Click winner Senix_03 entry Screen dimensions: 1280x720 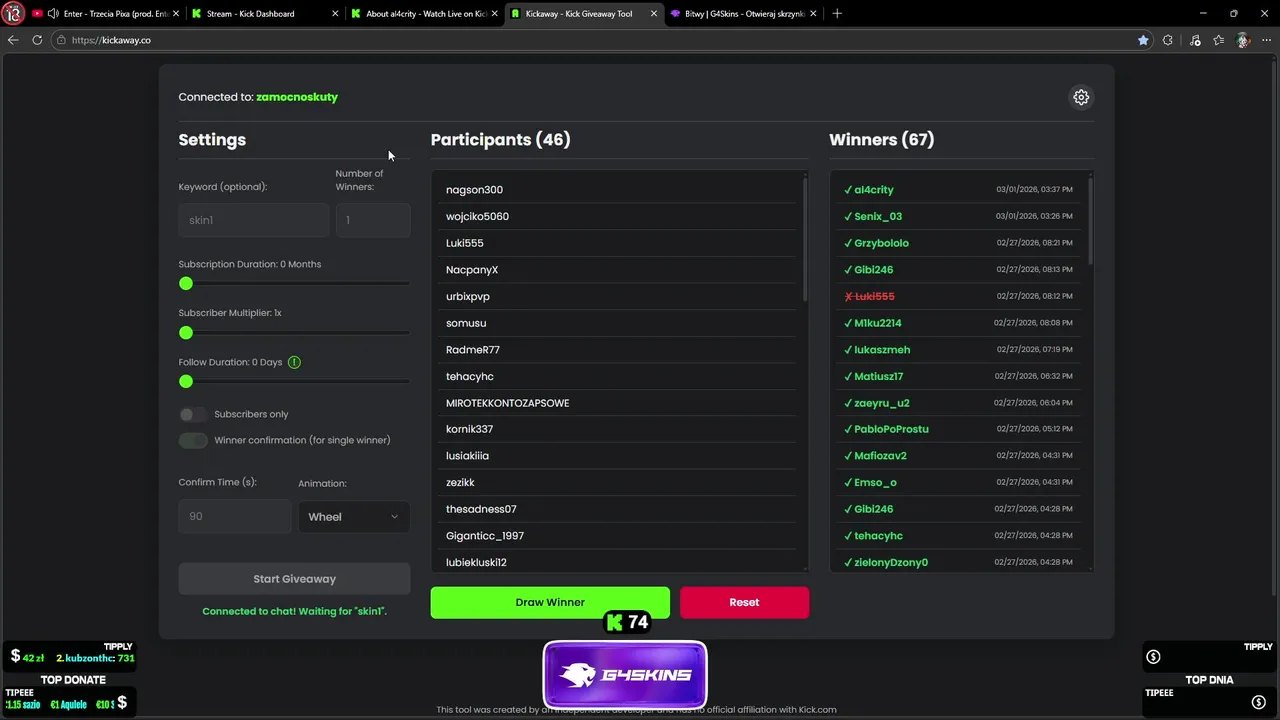click(958, 216)
